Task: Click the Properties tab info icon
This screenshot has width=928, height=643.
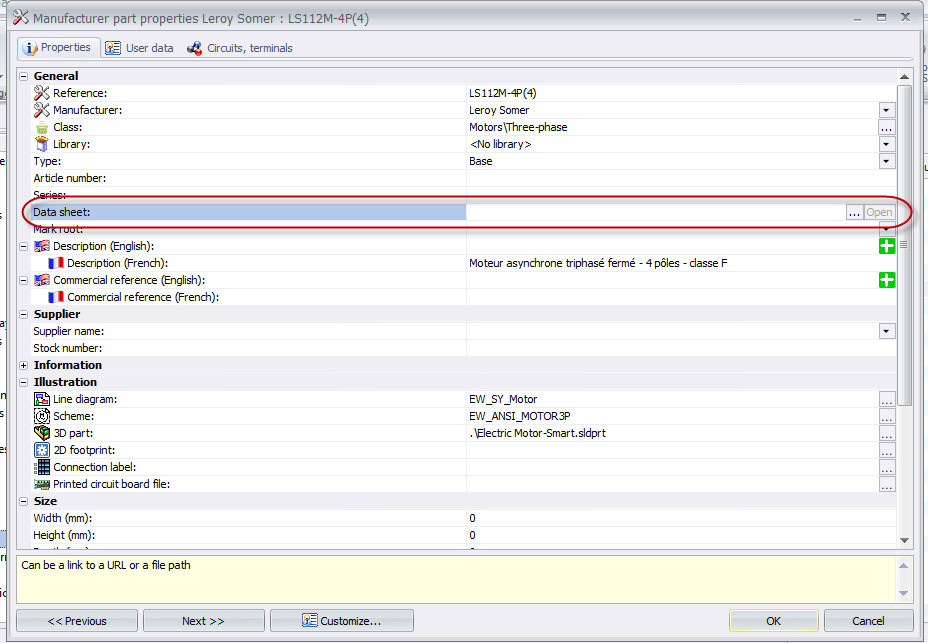Action: tap(30, 48)
